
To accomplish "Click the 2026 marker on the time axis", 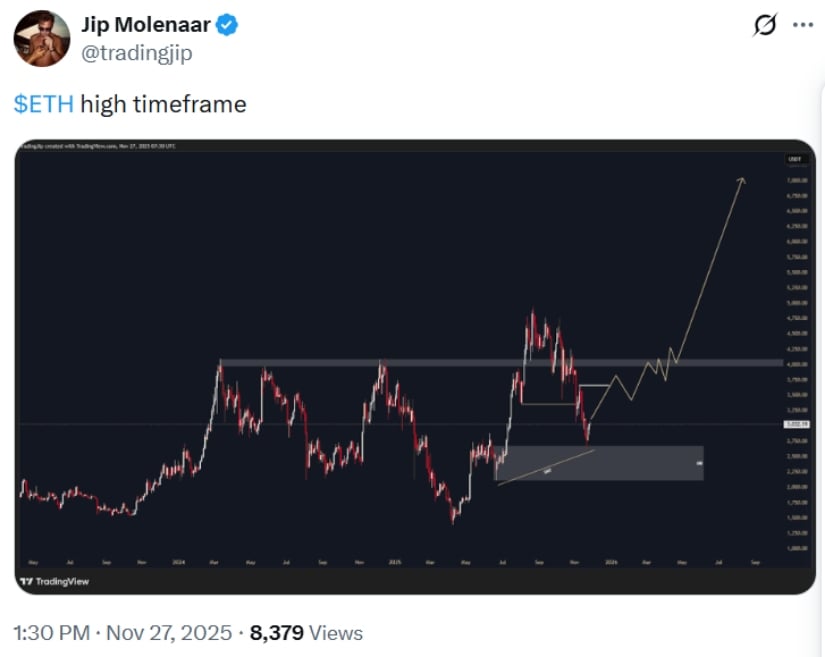I will pos(612,562).
